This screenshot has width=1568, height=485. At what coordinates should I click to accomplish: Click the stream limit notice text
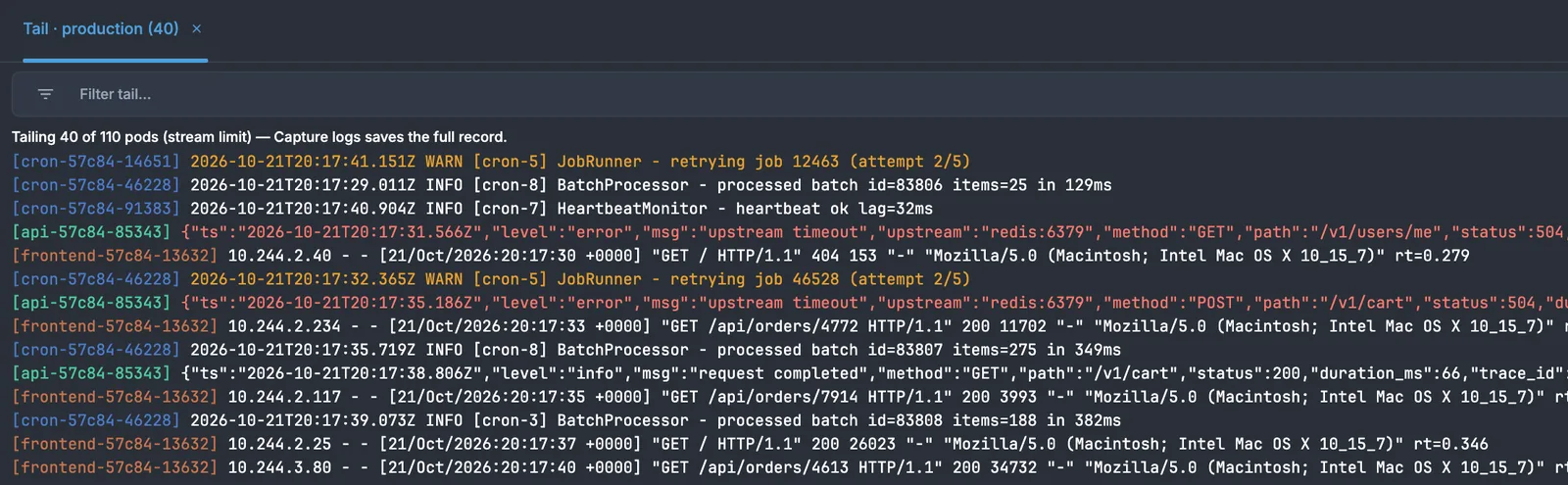(259, 137)
